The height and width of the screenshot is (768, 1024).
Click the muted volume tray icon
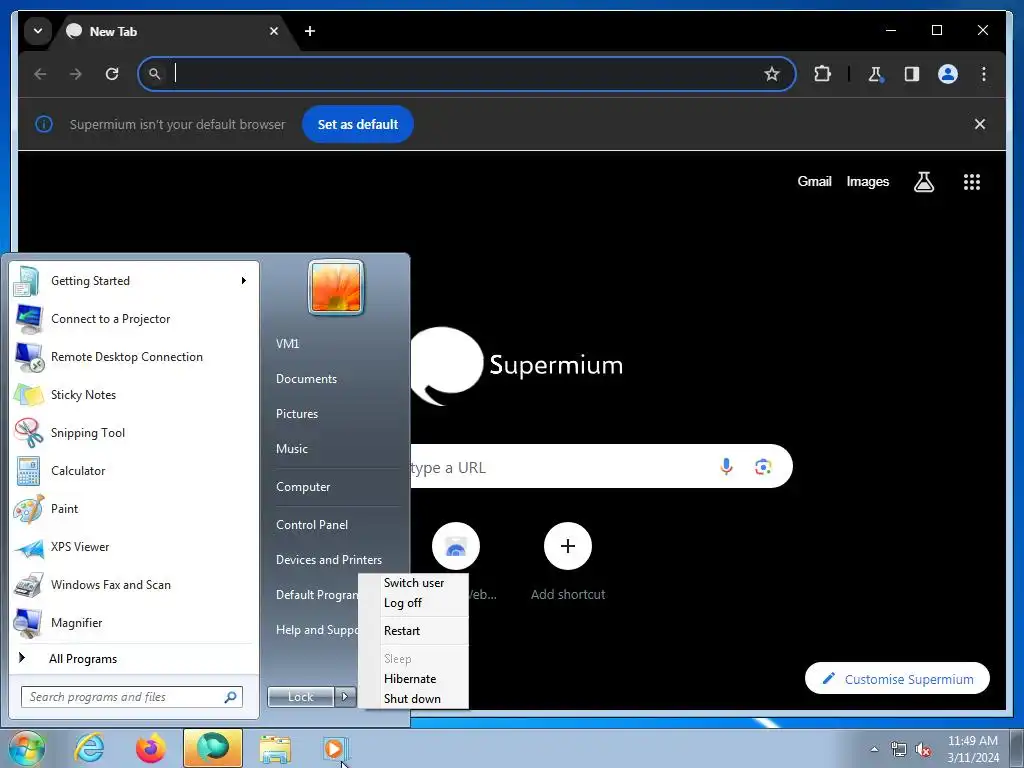pos(923,750)
